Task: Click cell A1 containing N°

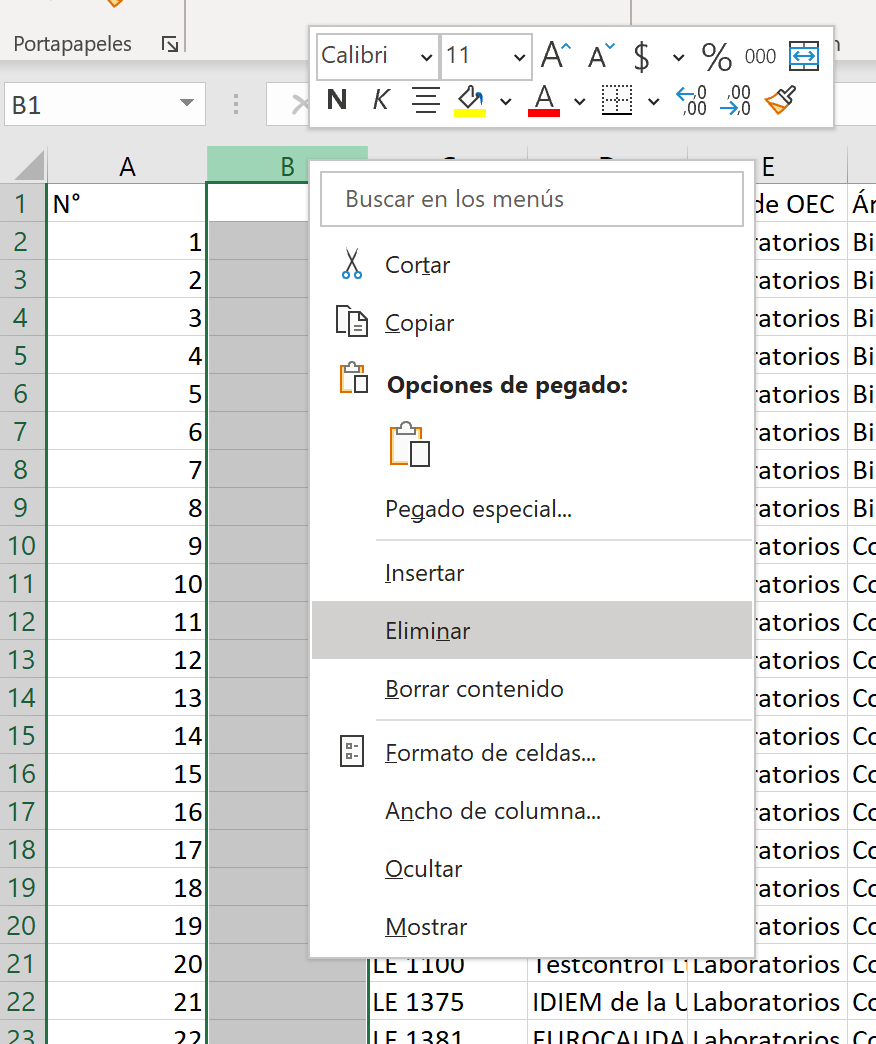Action: click(x=127, y=204)
